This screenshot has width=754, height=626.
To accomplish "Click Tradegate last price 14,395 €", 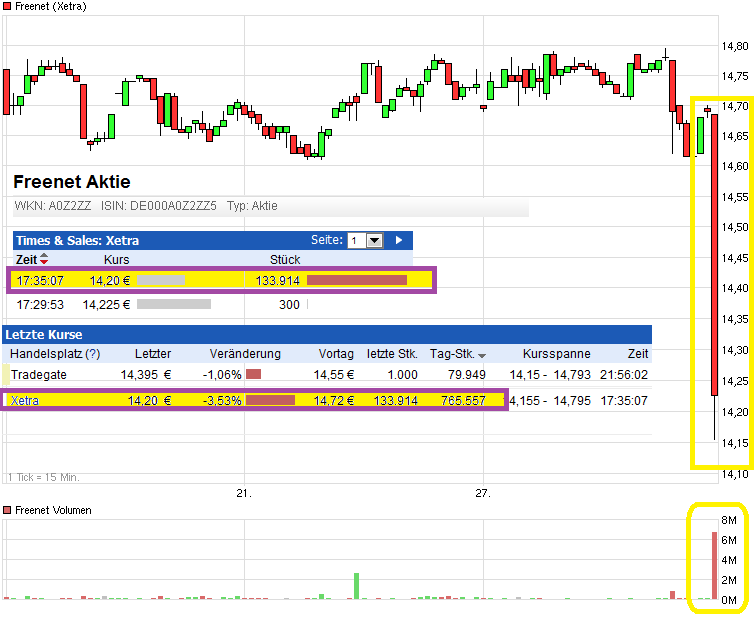I will click(146, 375).
